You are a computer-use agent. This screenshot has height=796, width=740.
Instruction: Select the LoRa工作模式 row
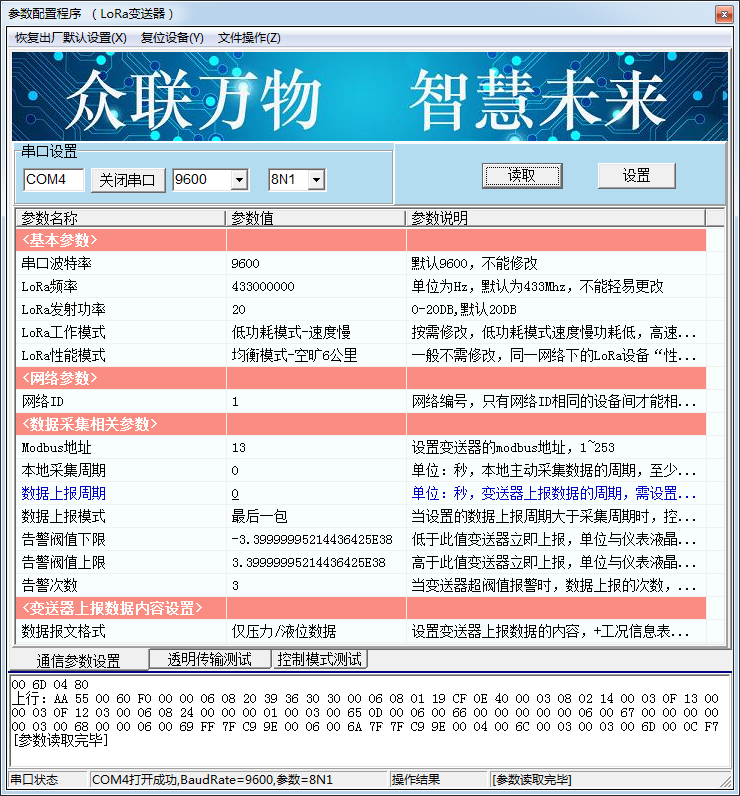pos(361,332)
